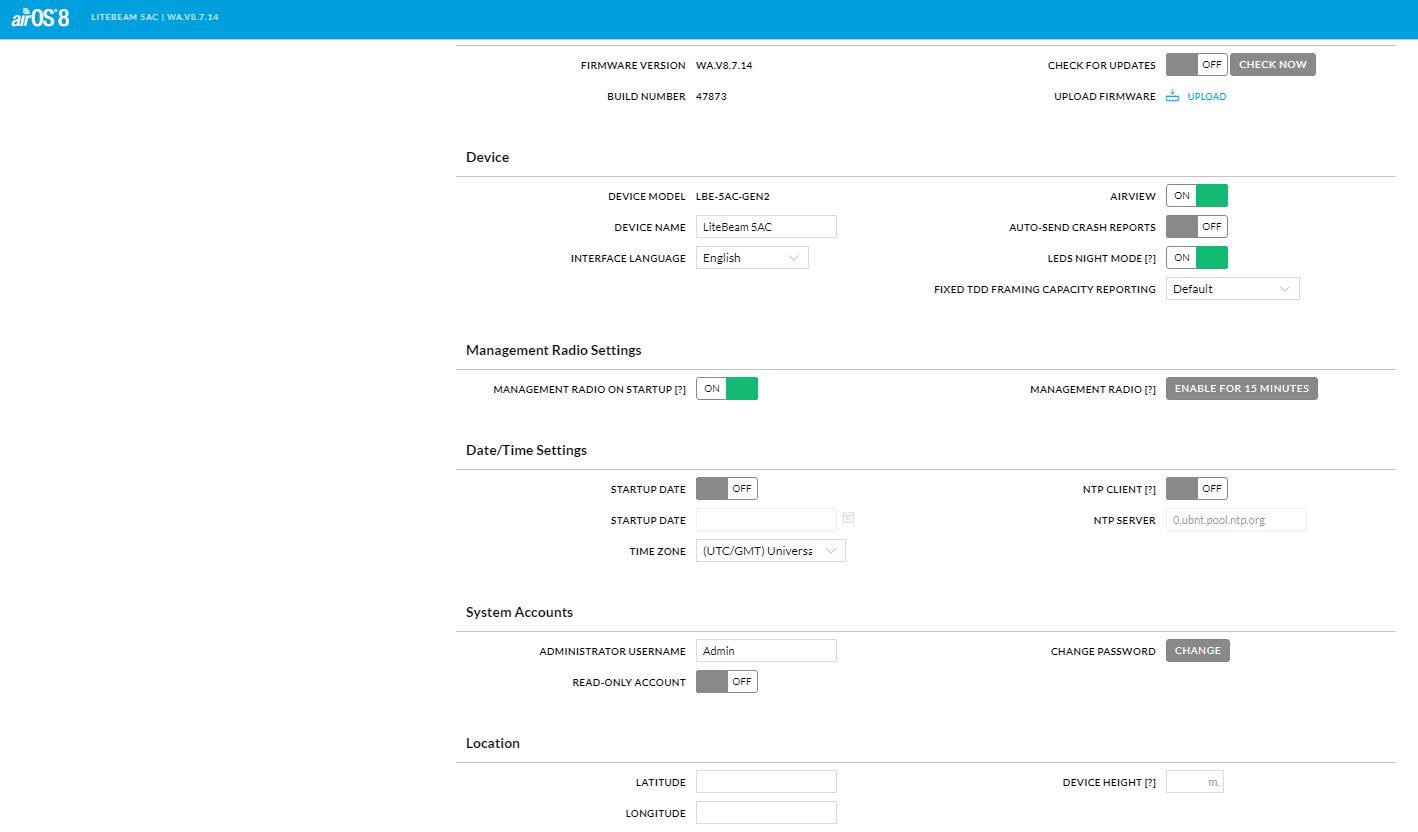Expand the Time Zone dropdown
Screen dimensions: 1418x832
coord(771,551)
